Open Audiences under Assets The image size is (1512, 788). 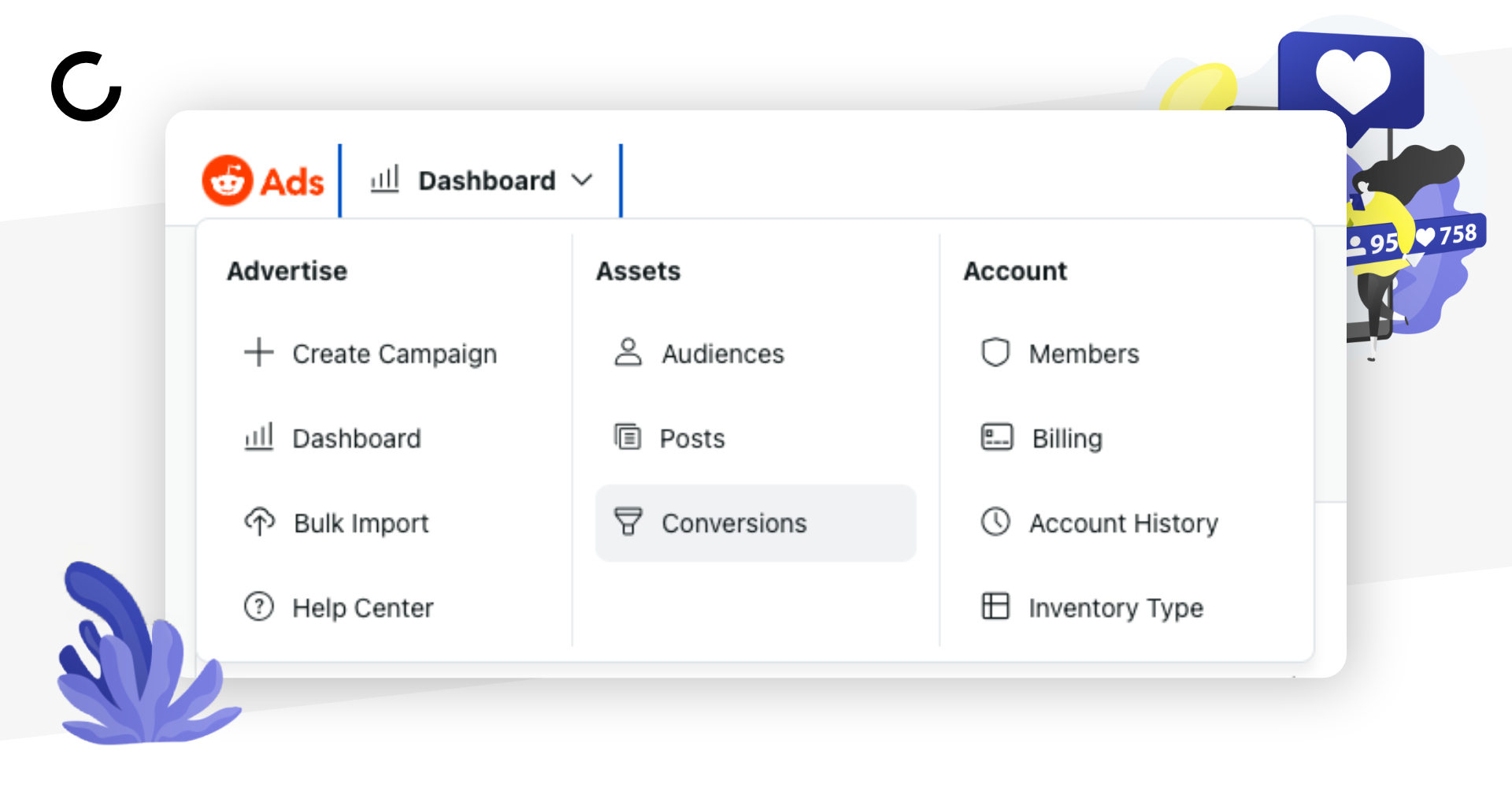pyautogui.click(x=723, y=354)
